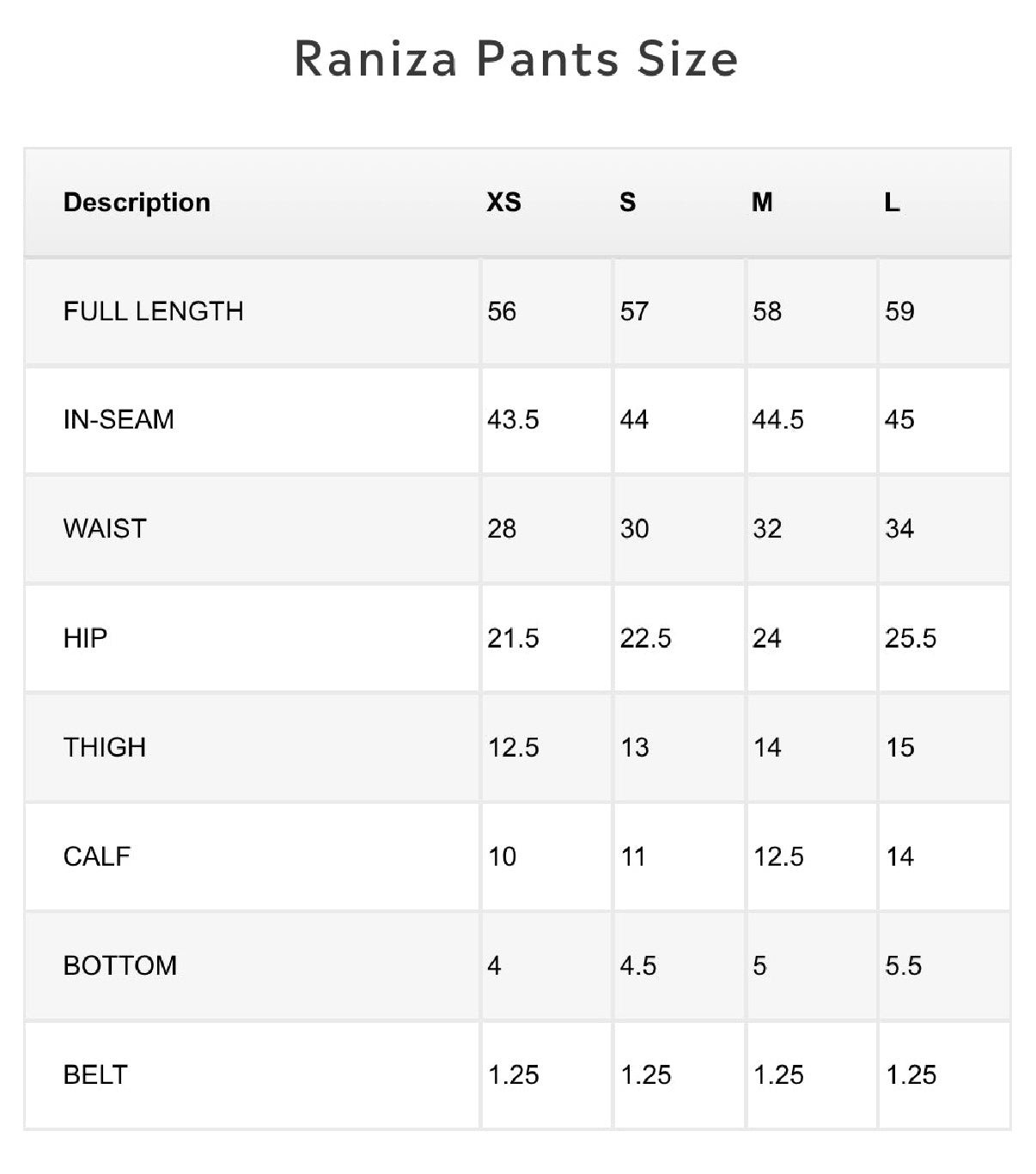Image resolution: width=1036 pixels, height=1174 pixels.
Task: Click the CALF row label
Action: click(97, 856)
